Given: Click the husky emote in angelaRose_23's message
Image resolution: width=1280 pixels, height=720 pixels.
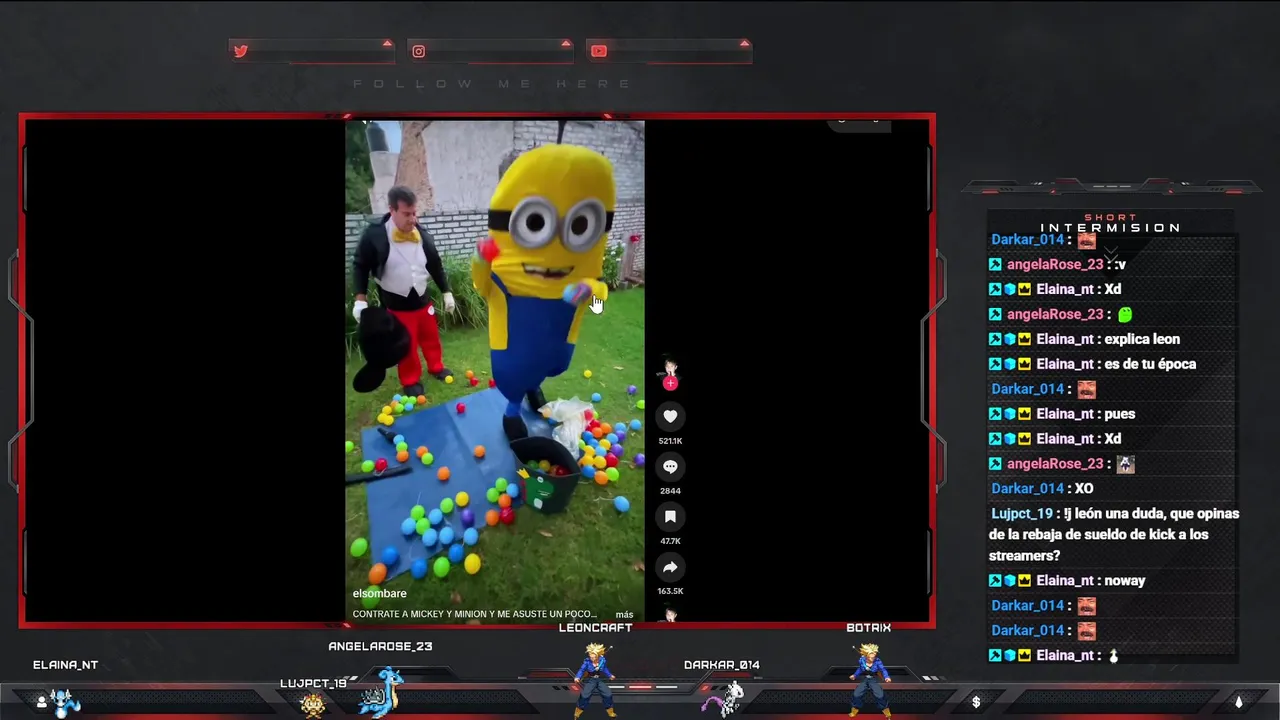Looking at the screenshot, I should [1125, 464].
